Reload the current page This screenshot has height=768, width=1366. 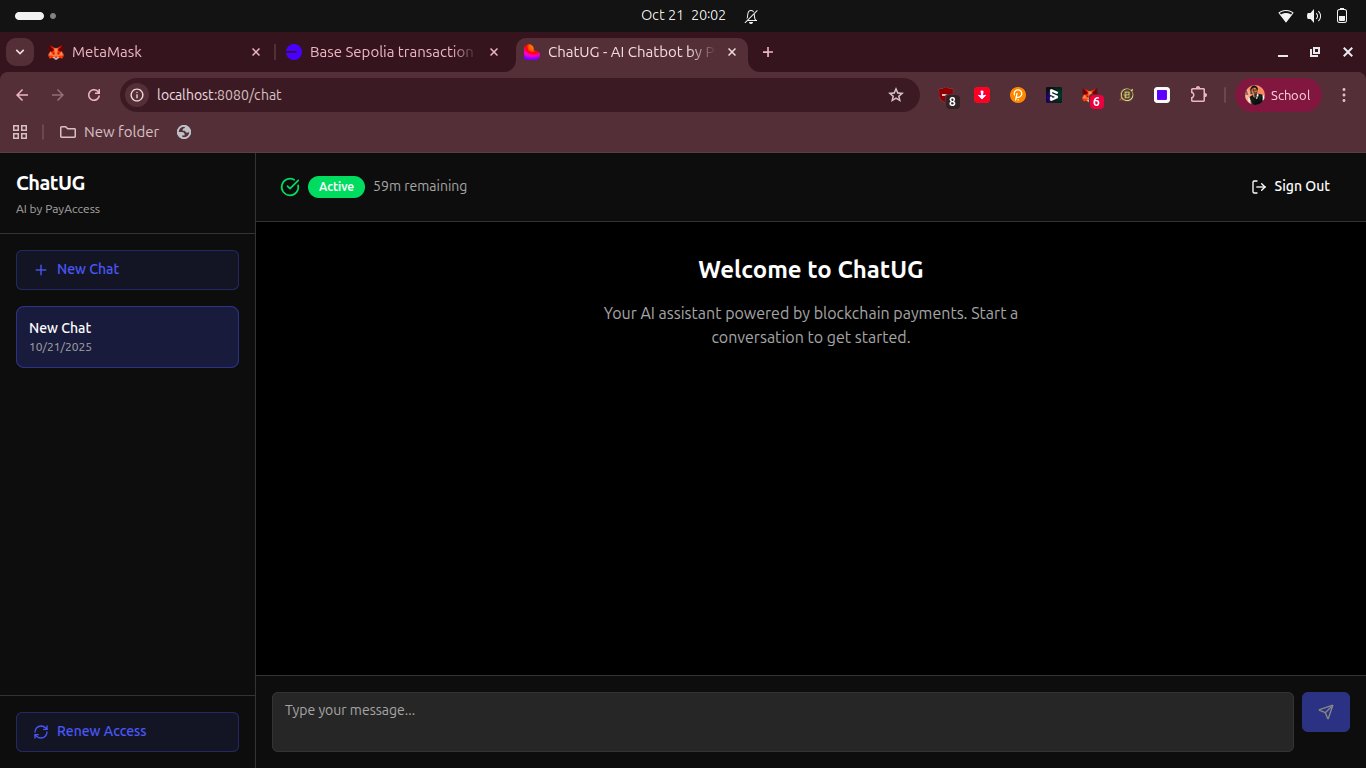pyautogui.click(x=94, y=95)
